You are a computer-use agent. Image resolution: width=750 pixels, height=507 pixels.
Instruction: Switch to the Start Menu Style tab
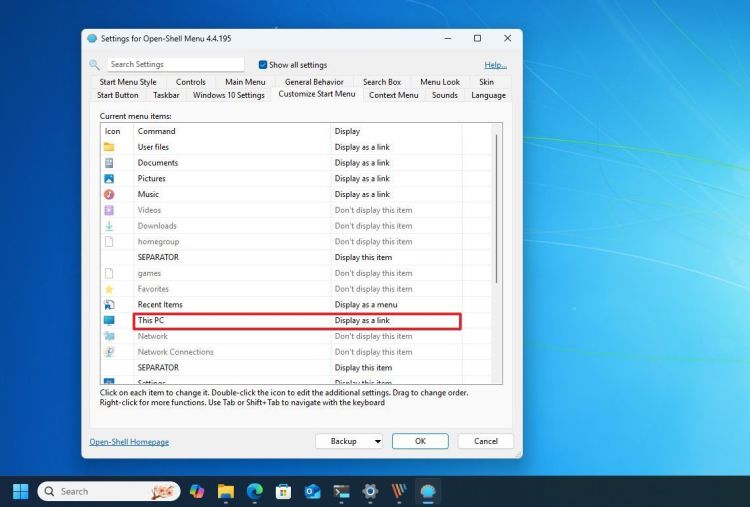[127, 82]
